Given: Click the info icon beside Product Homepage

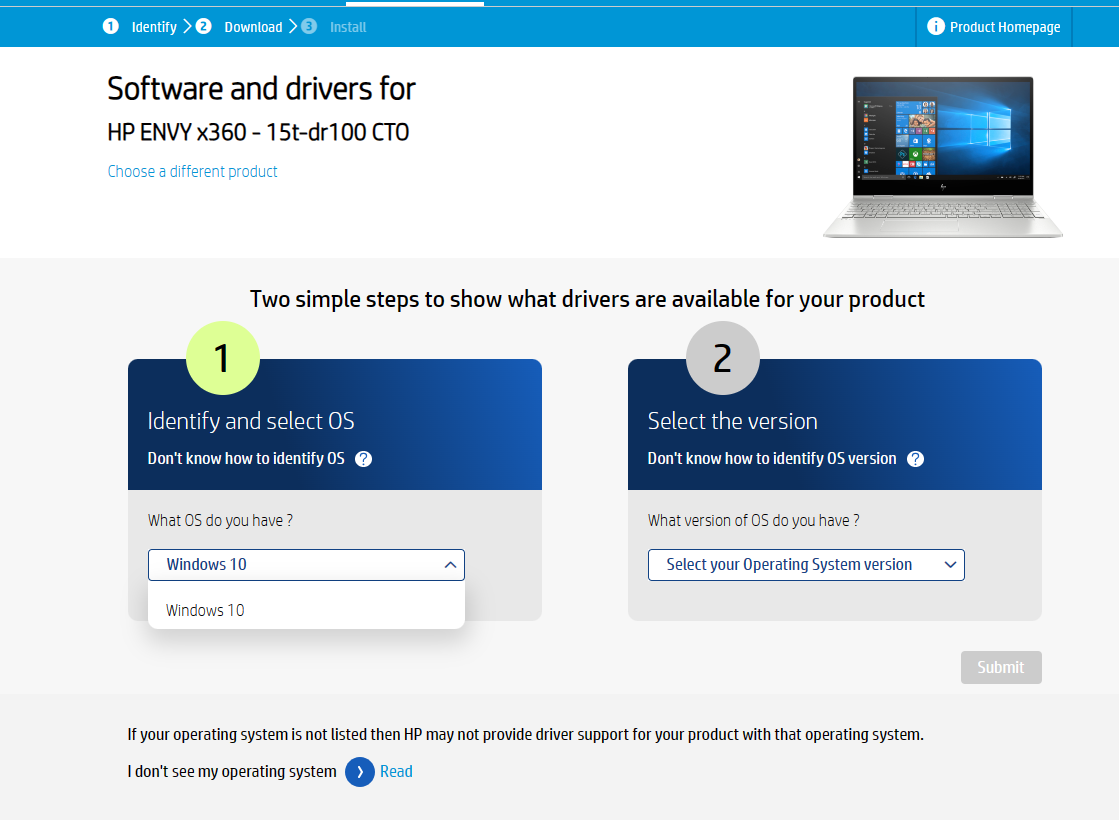Looking at the screenshot, I should [937, 26].
